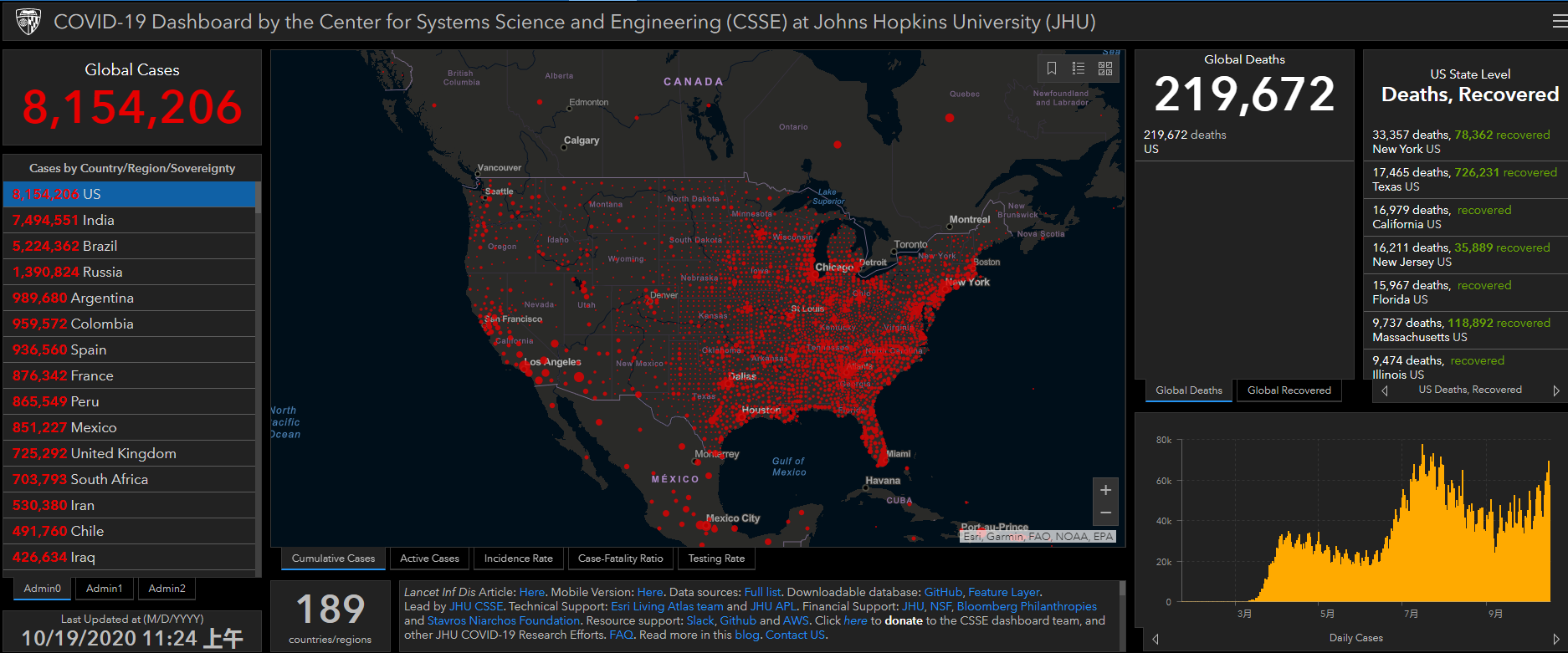Show next chart with right arrow

coord(1555,639)
